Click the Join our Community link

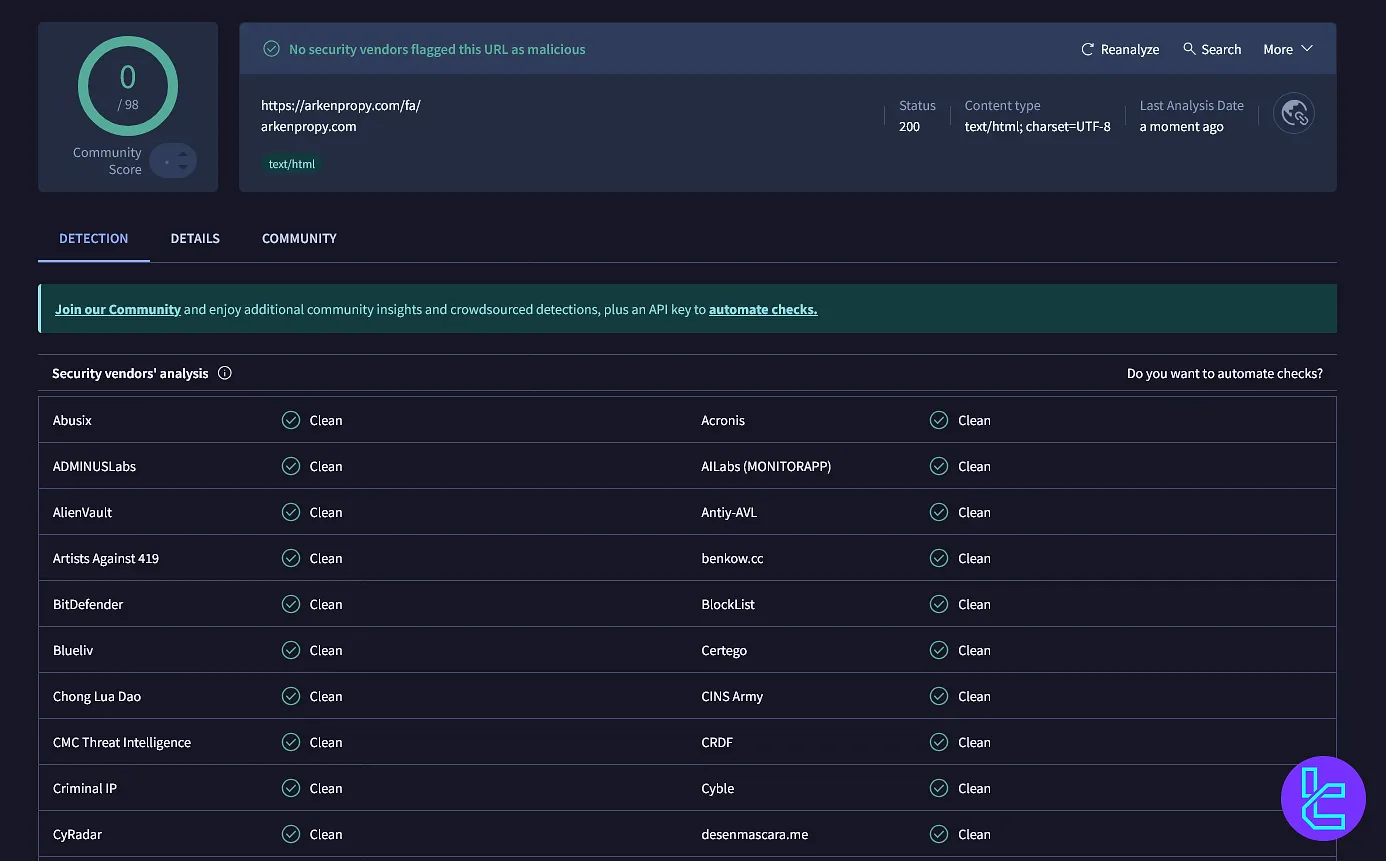coord(117,309)
